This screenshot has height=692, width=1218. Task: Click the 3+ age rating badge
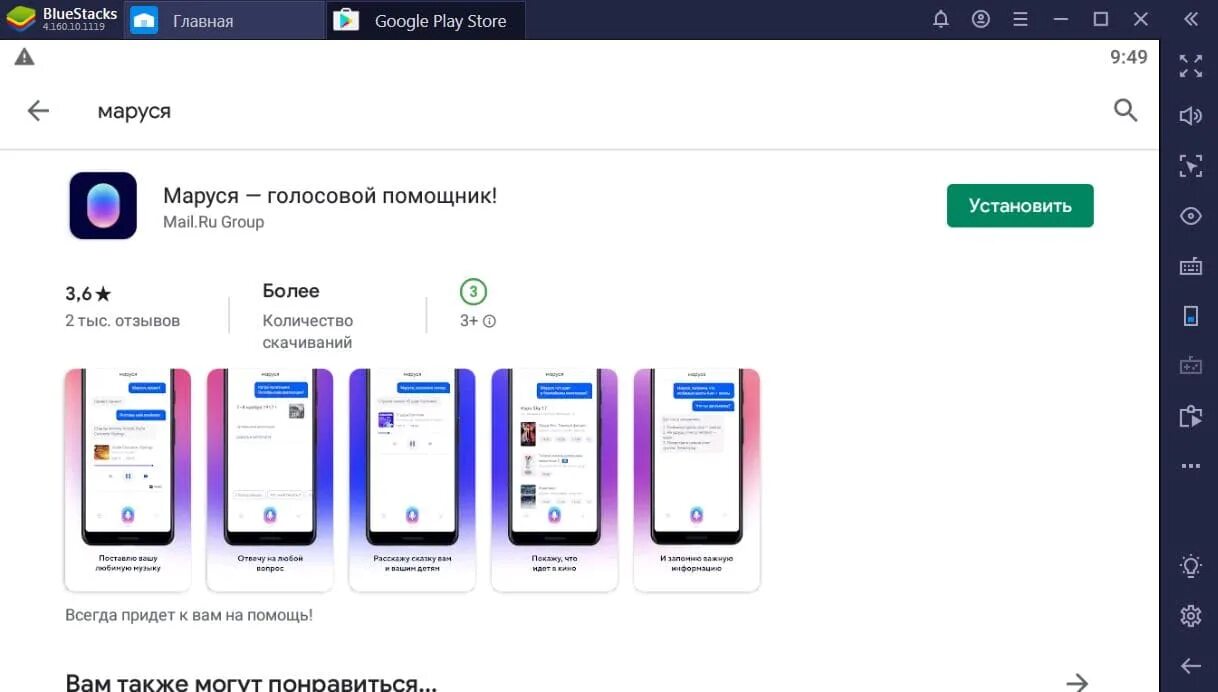473,292
